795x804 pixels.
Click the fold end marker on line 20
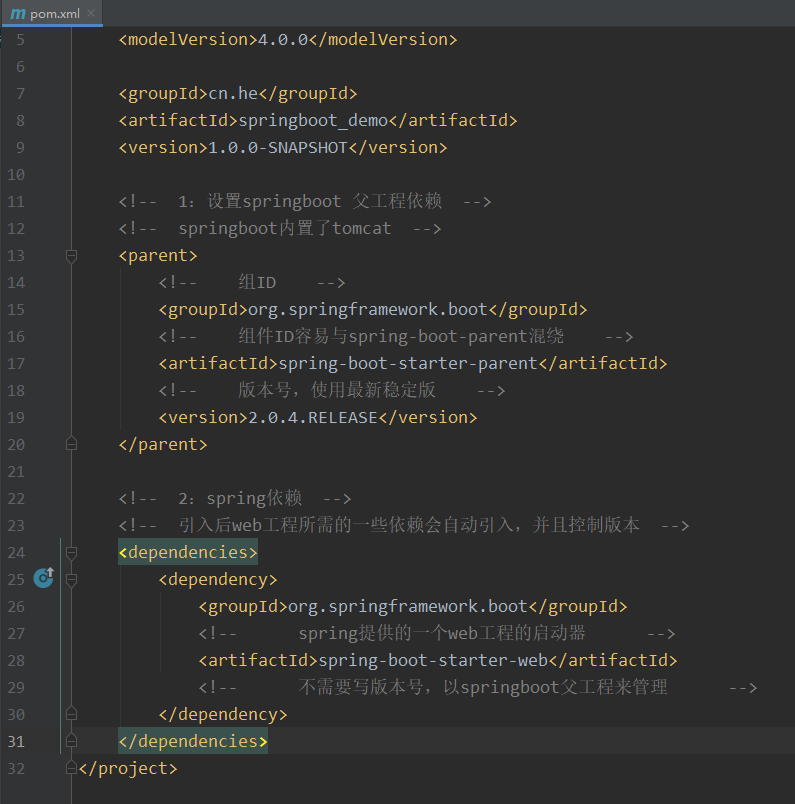click(71, 443)
